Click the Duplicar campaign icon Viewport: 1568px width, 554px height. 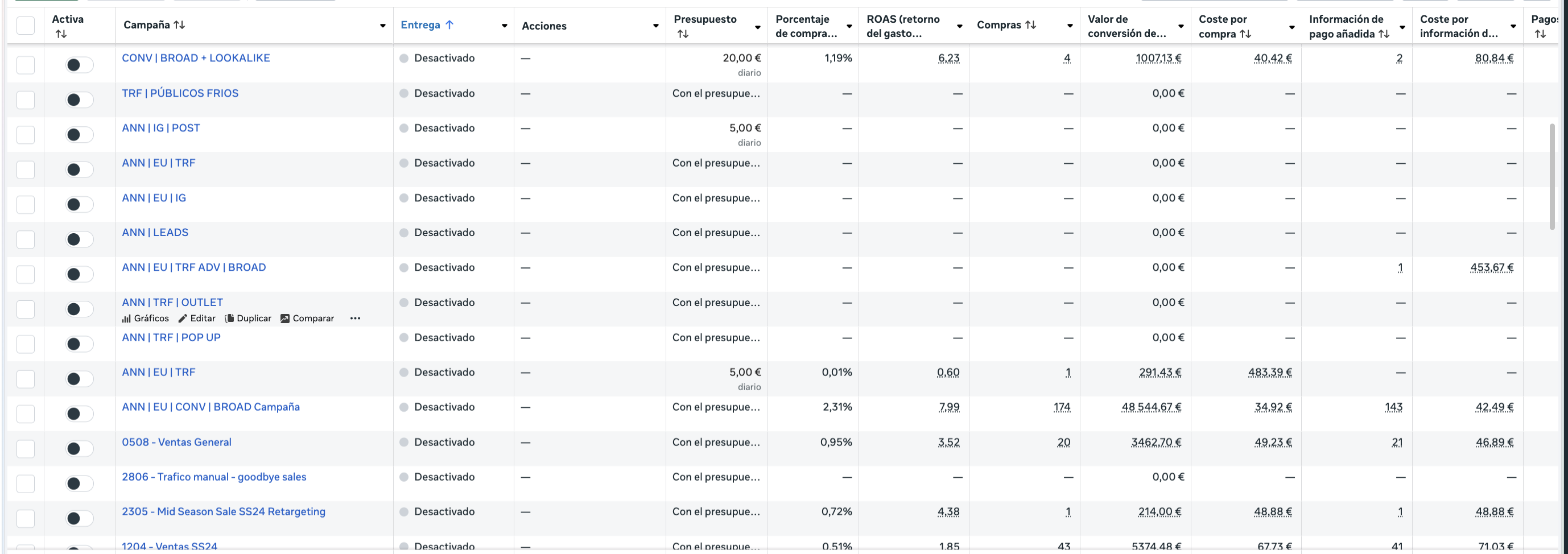[229, 319]
